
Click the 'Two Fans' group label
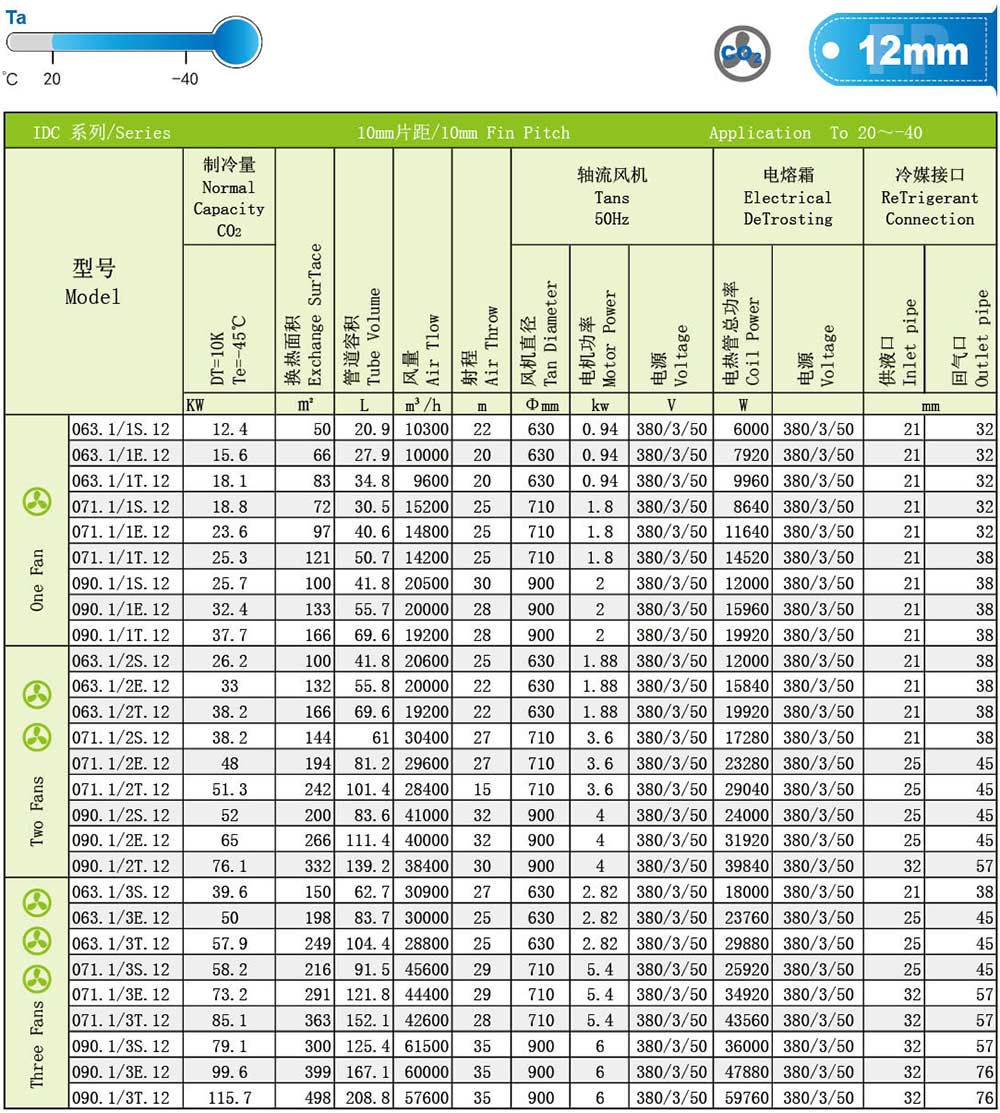click(37, 811)
